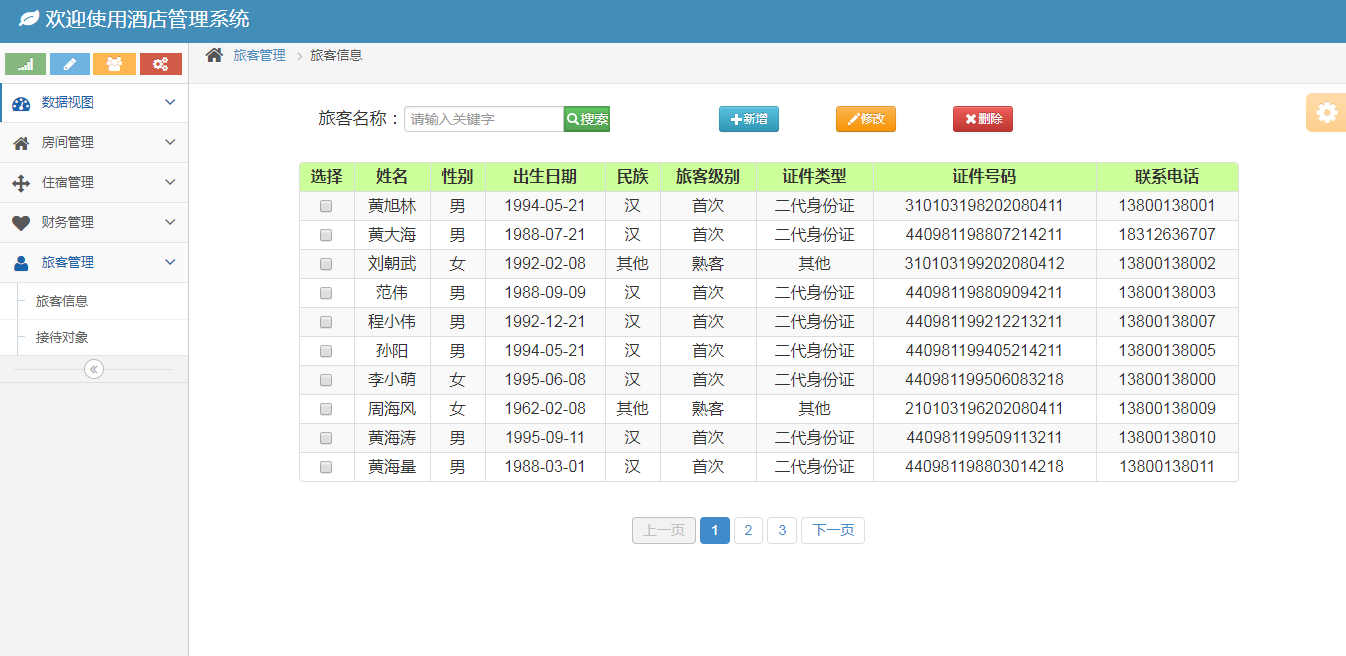Select checkbox for 黄旭林 row
1346x656 pixels.
326,206
